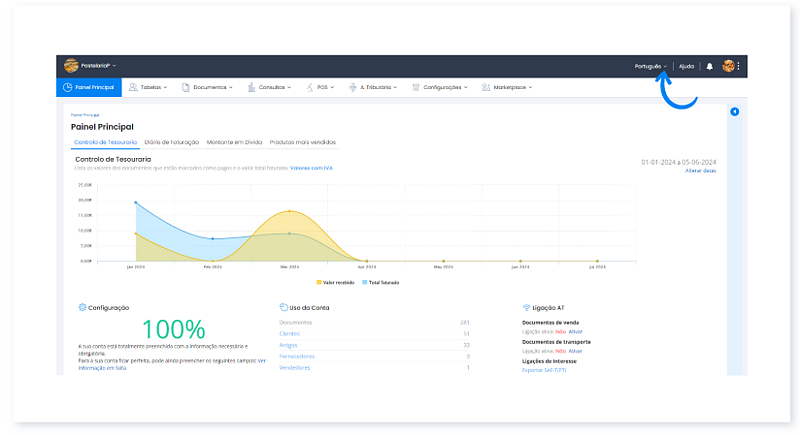Viewport: 800px width, 435px height.
Task: Click Ativar for Documentos de venda
Action: [x=576, y=331]
